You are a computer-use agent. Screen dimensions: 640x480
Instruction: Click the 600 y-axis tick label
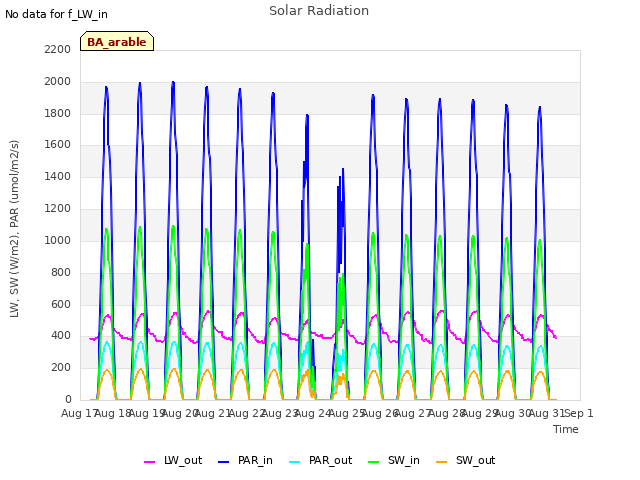pyautogui.click(x=61, y=304)
